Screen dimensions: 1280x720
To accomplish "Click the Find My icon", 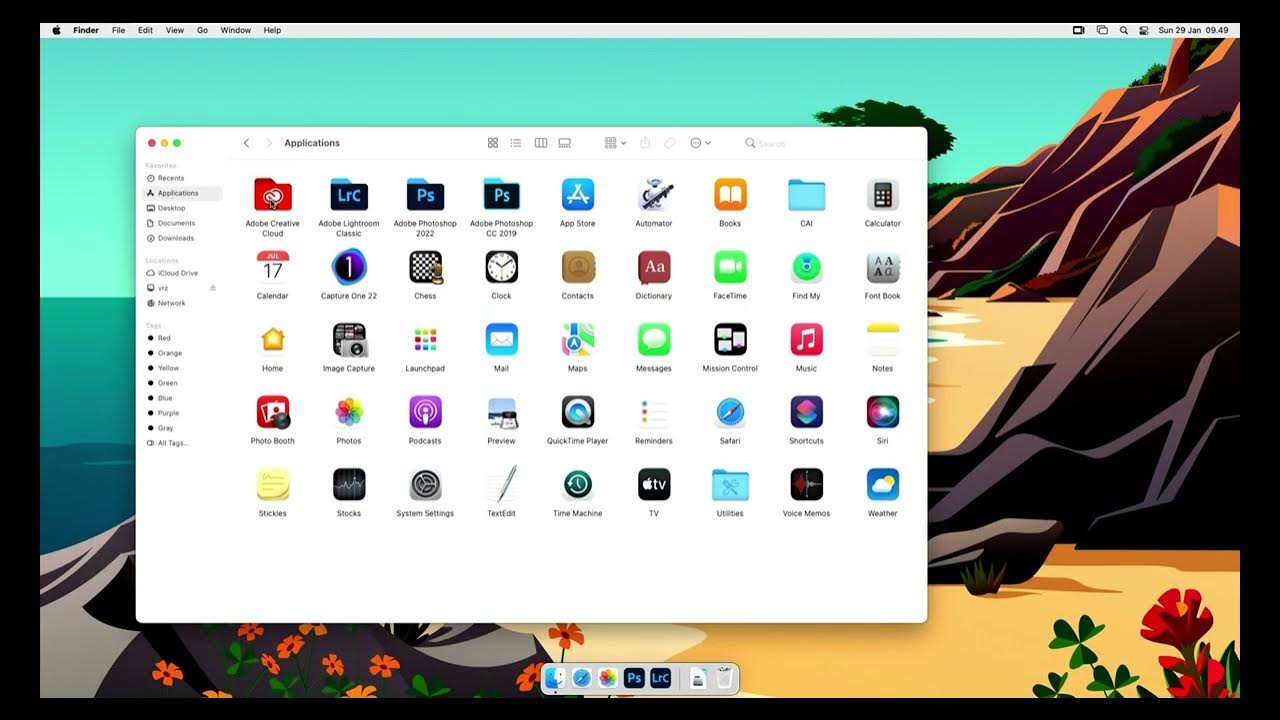I will tap(806, 267).
